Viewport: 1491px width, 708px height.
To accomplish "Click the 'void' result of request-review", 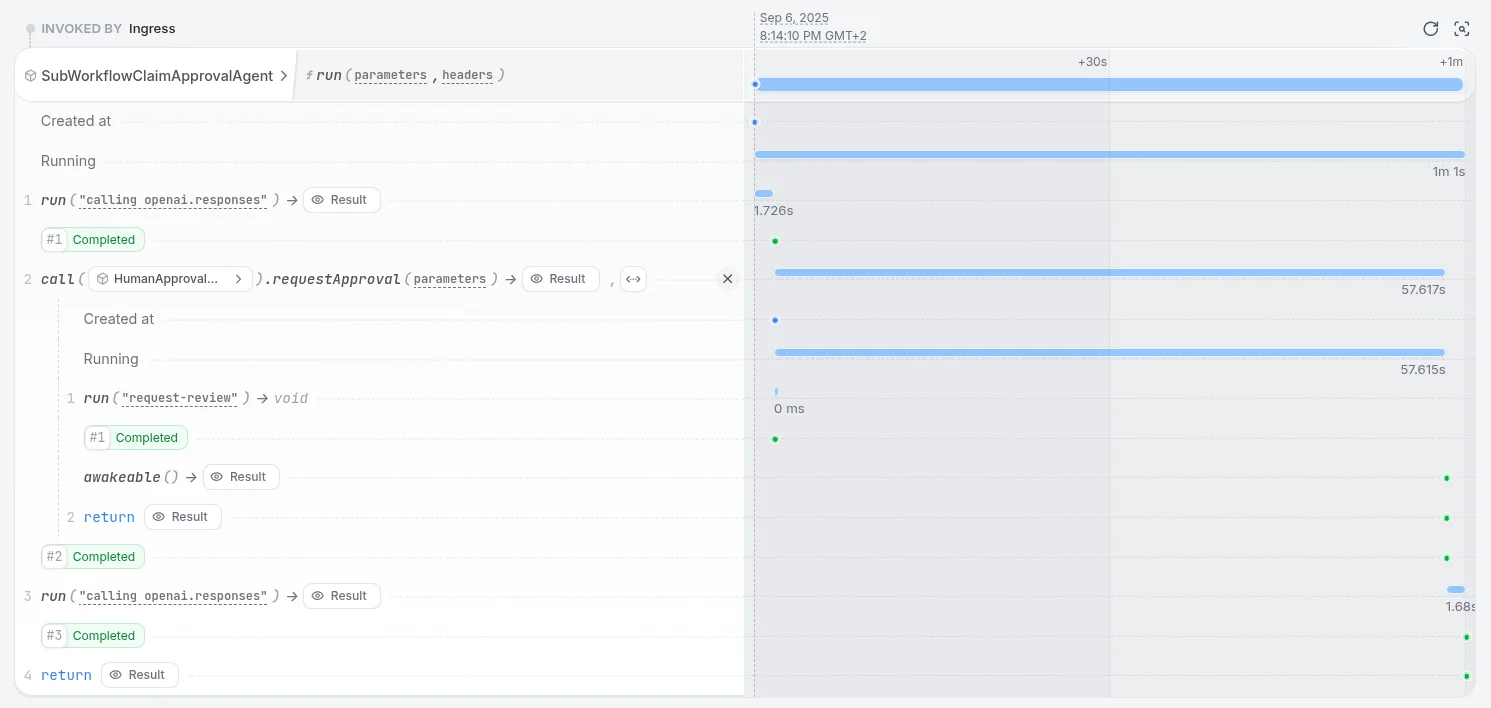I will tap(291, 398).
